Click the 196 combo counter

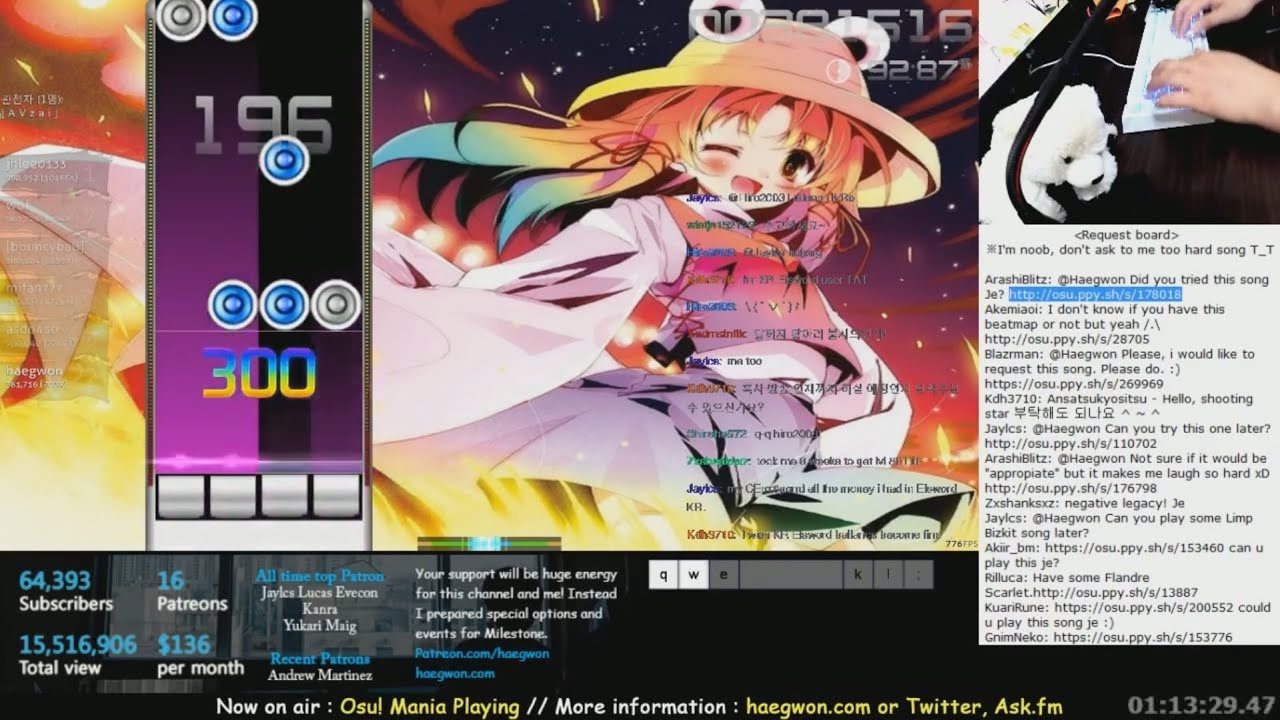[261, 124]
